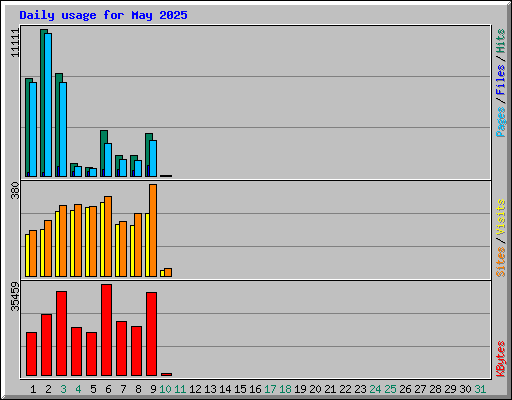
Task: Click the day 1 cyan files bar
Action: [x=33, y=130]
